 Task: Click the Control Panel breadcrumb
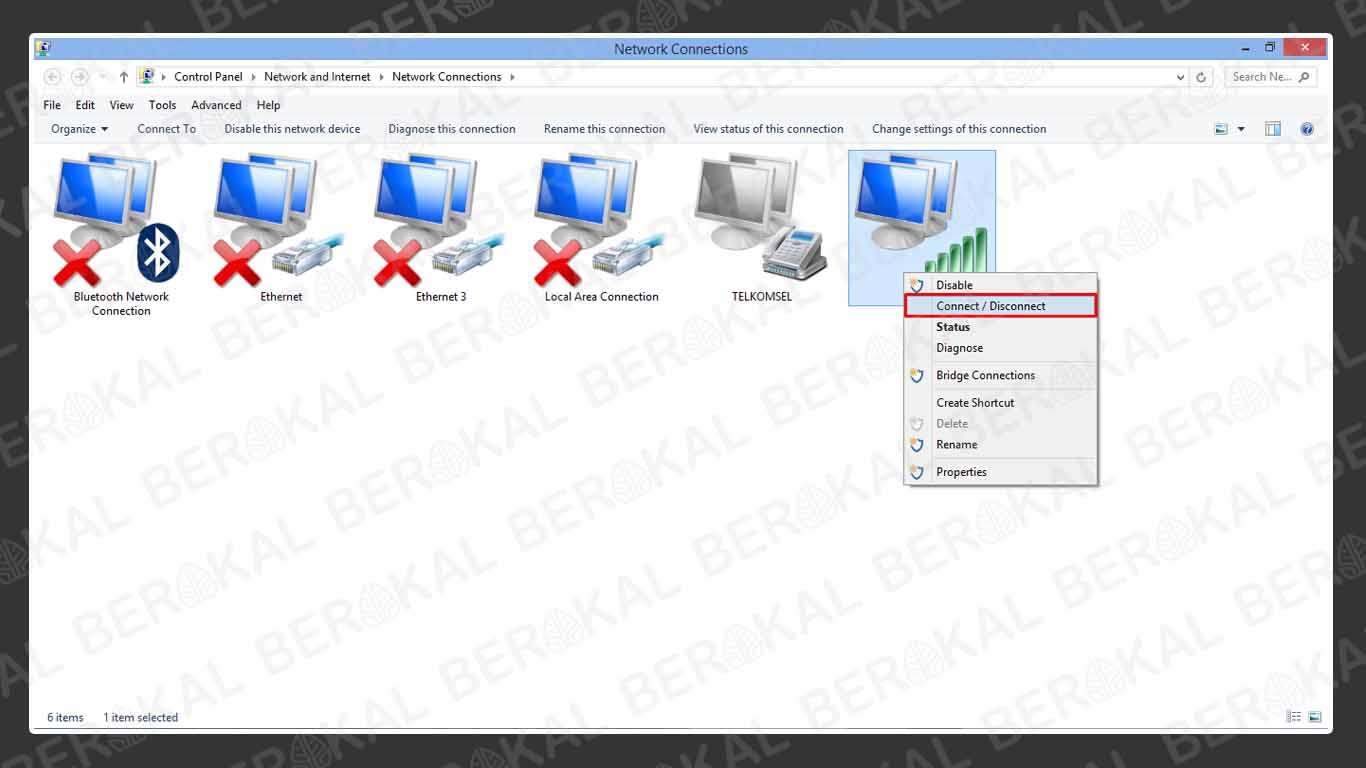pyautogui.click(x=208, y=77)
